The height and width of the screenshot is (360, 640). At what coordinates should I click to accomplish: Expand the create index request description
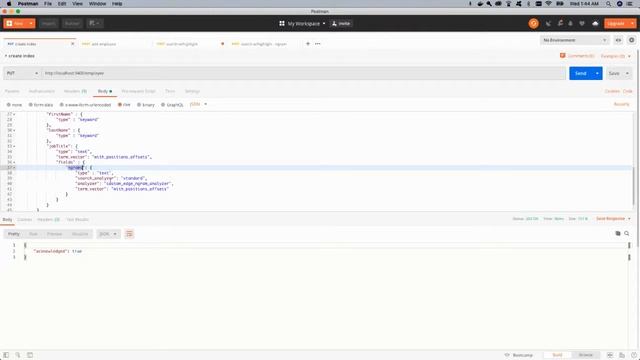6,56
